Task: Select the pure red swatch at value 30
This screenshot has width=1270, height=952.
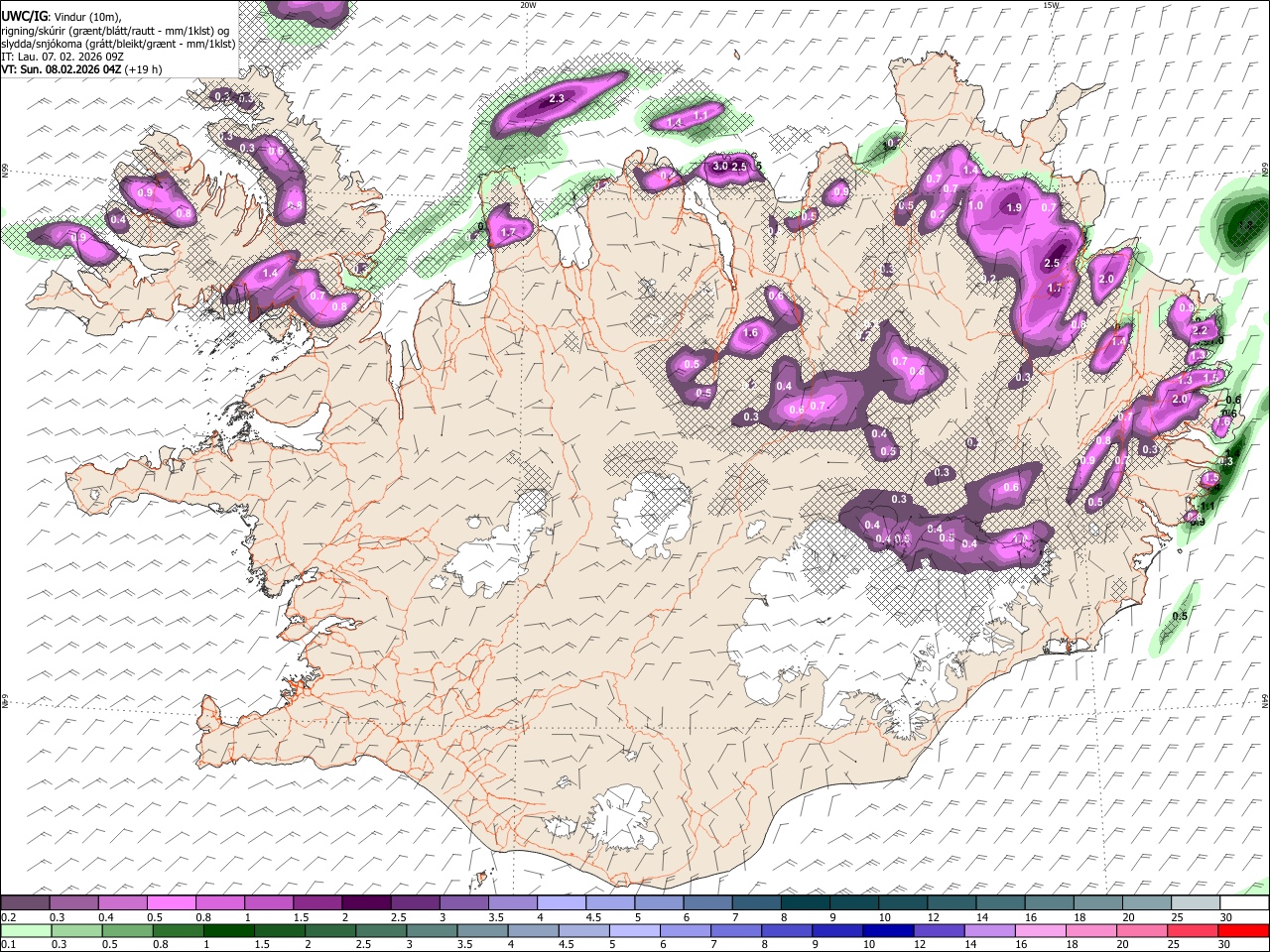Action: point(1244,930)
